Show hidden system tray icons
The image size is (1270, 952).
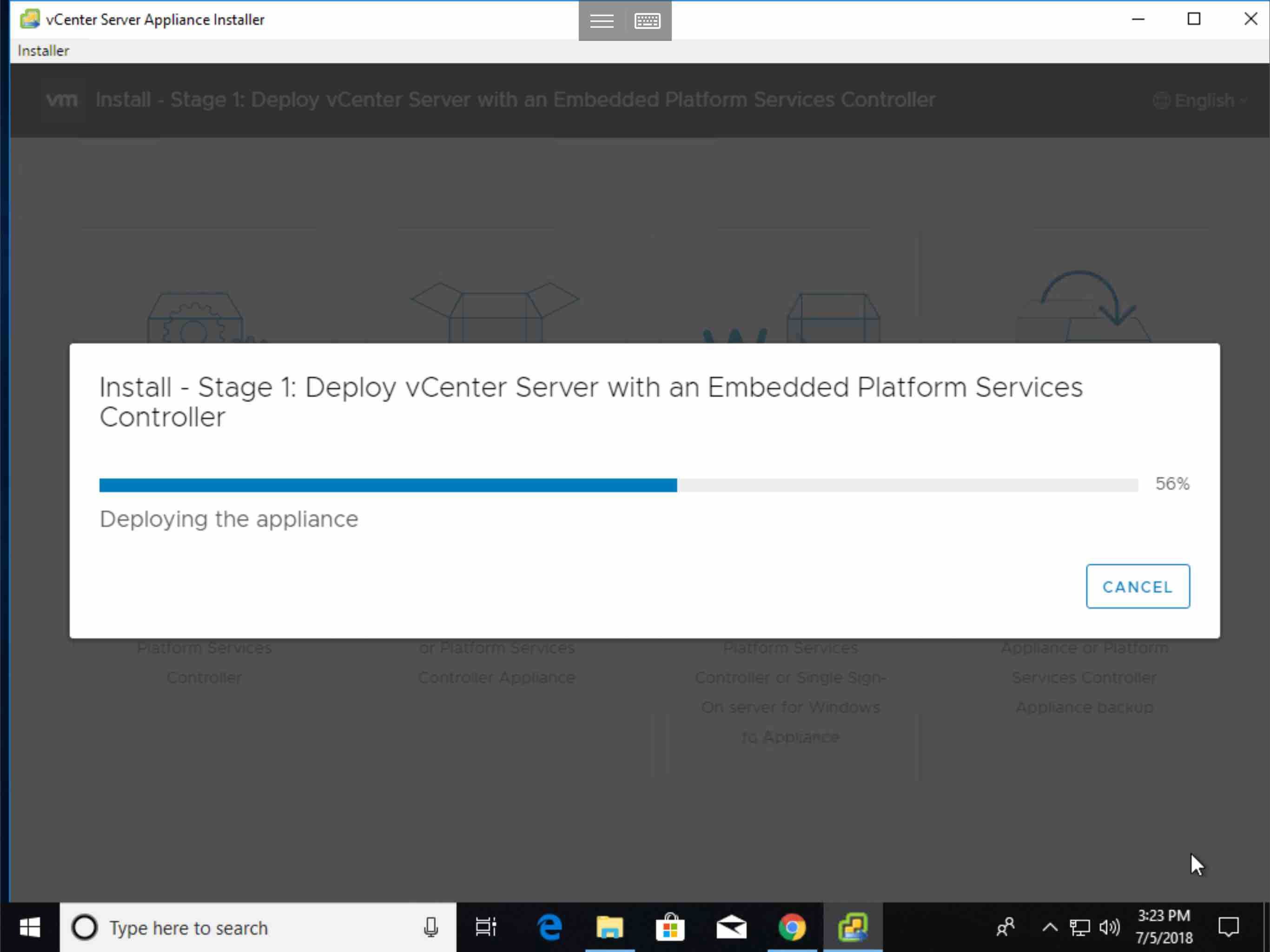pyautogui.click(x=1050, y=927)
